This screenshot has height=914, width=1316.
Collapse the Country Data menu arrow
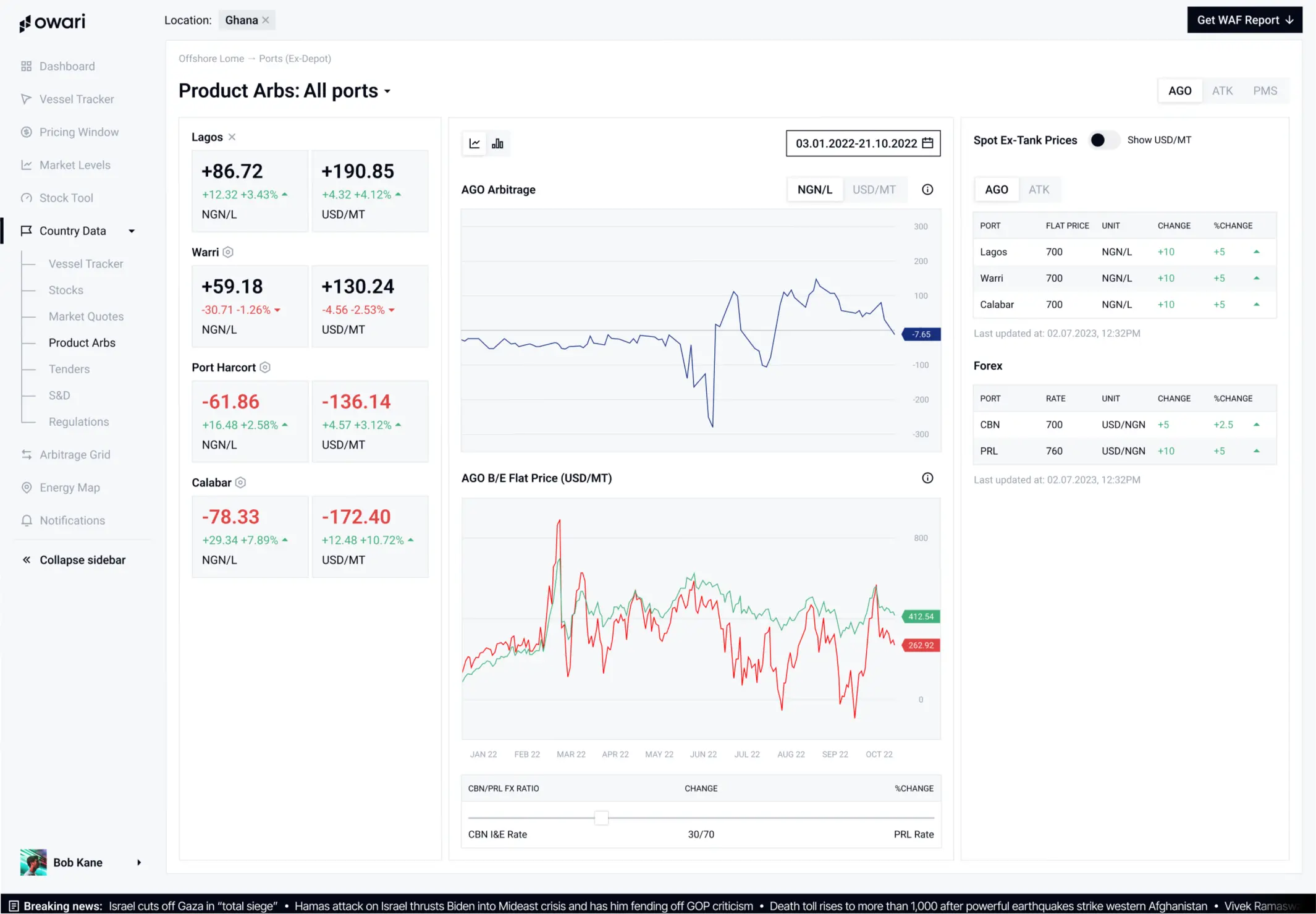pos(132,231)
